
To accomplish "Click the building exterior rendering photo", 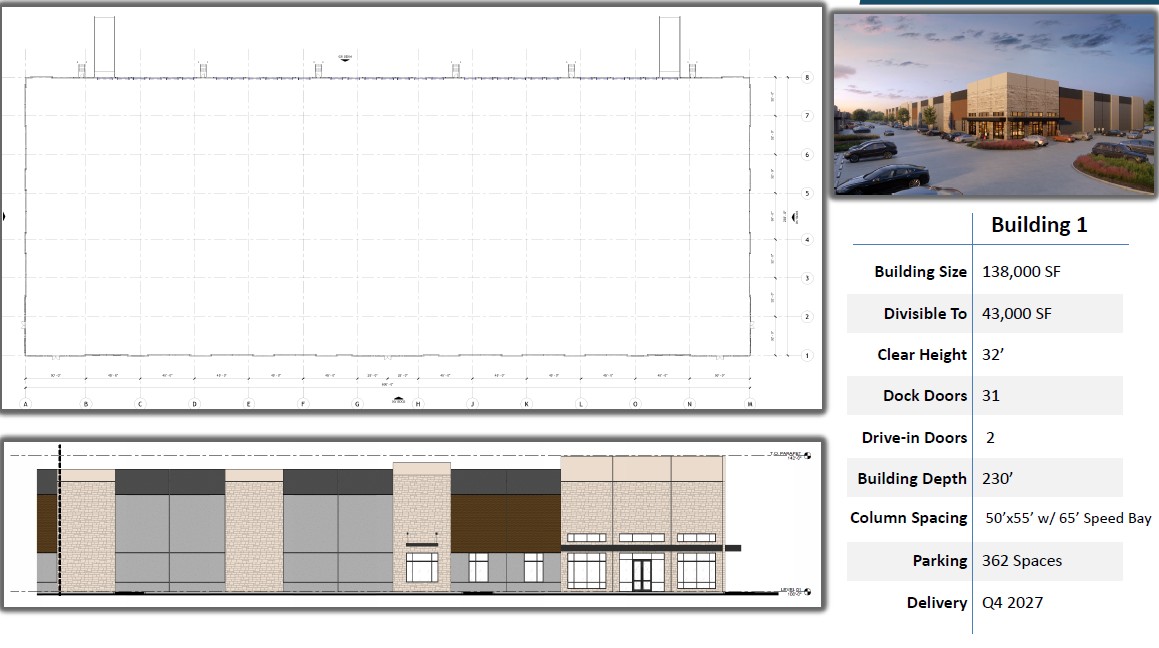I will (993, 103).
